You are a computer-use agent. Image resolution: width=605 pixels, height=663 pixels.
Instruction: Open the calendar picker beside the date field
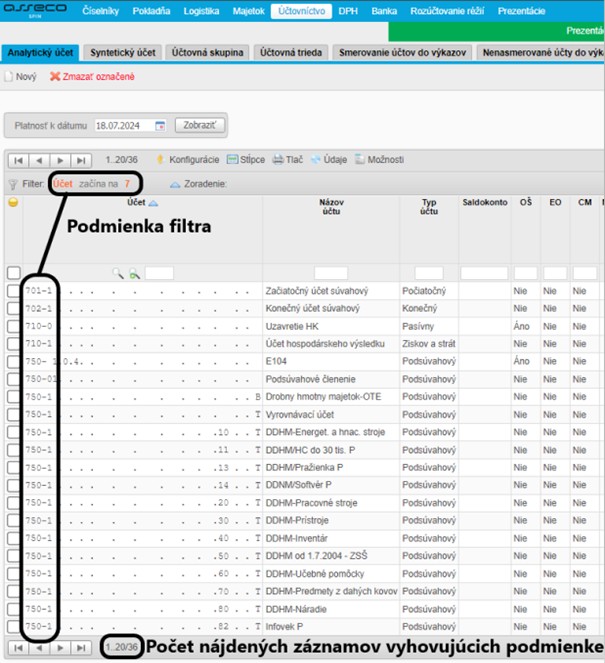159,126
